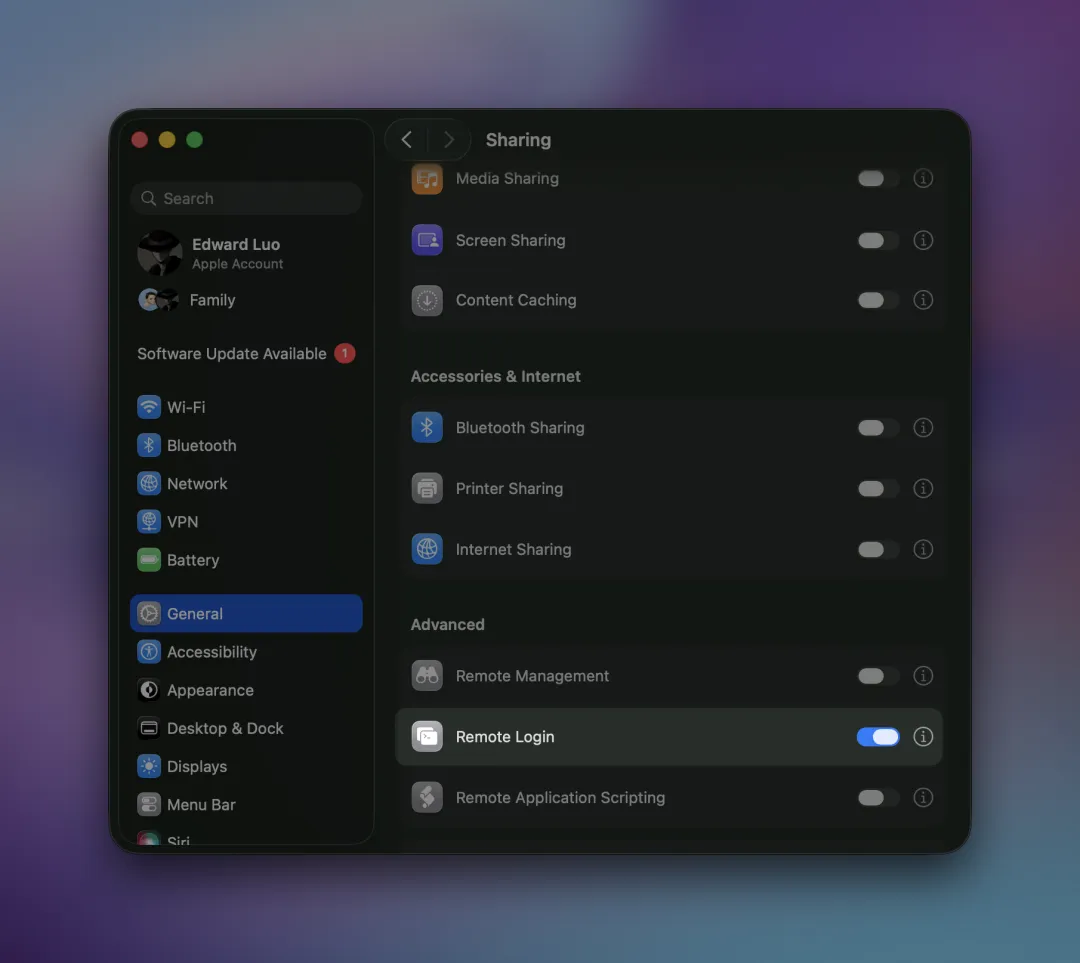
Task: Show info for Media Sharing
Action: 923,178
